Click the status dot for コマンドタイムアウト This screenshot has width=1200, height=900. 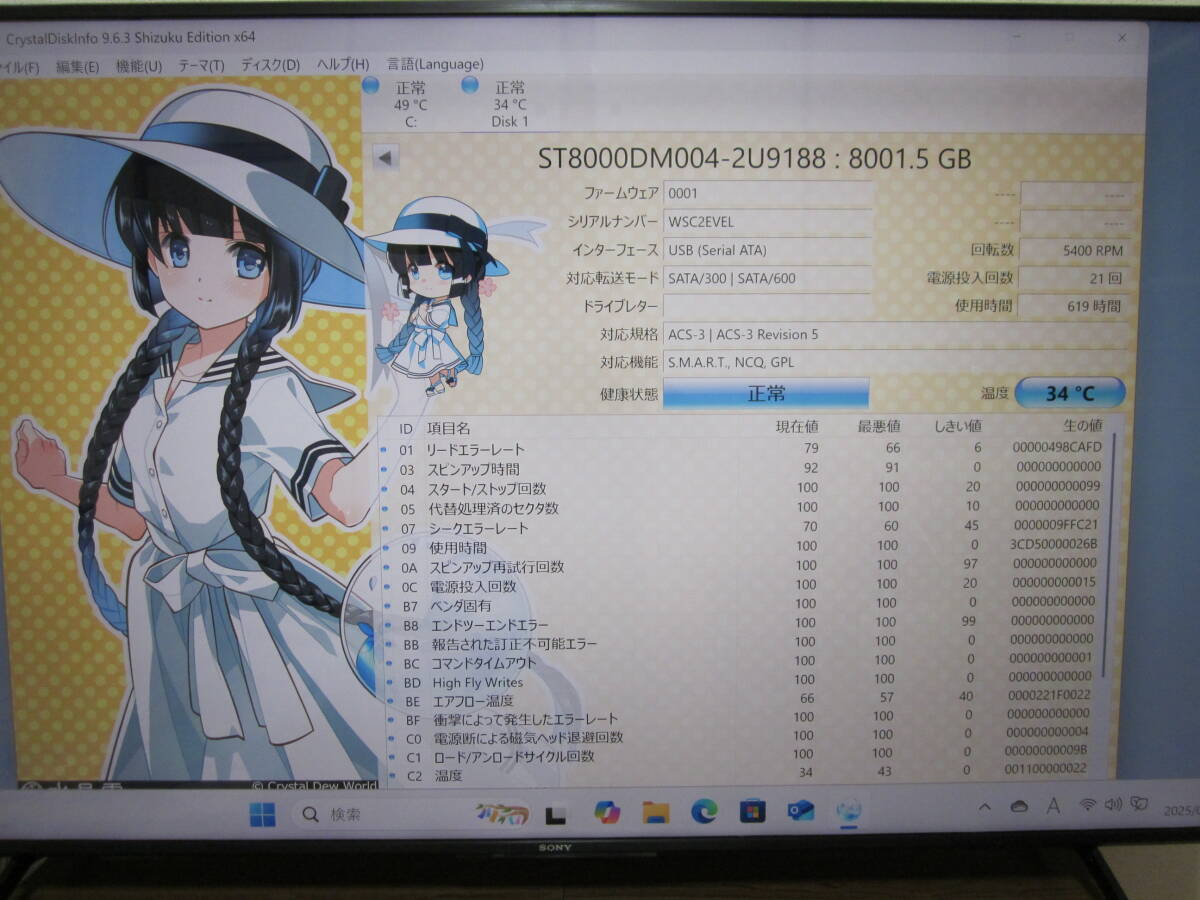tap(389, 663)
